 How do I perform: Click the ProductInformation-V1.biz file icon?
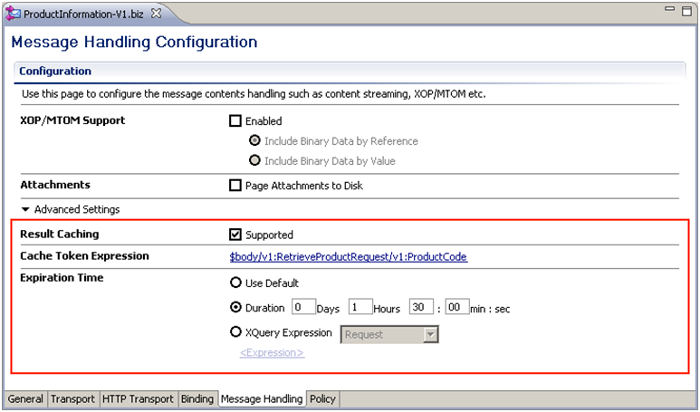point(13,11)
